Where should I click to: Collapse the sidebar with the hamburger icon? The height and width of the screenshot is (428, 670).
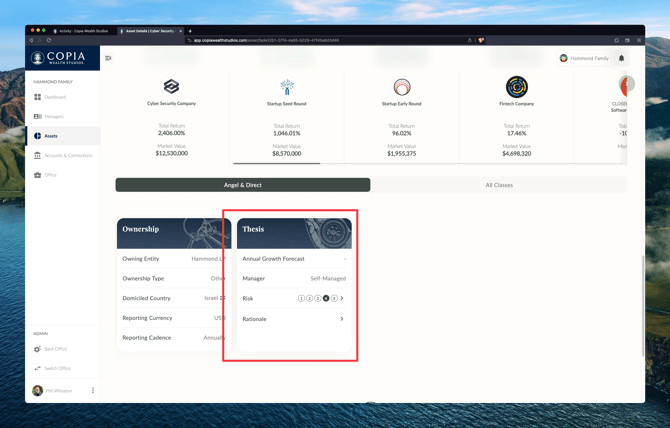pyautogui.click(x=108, y=58)
